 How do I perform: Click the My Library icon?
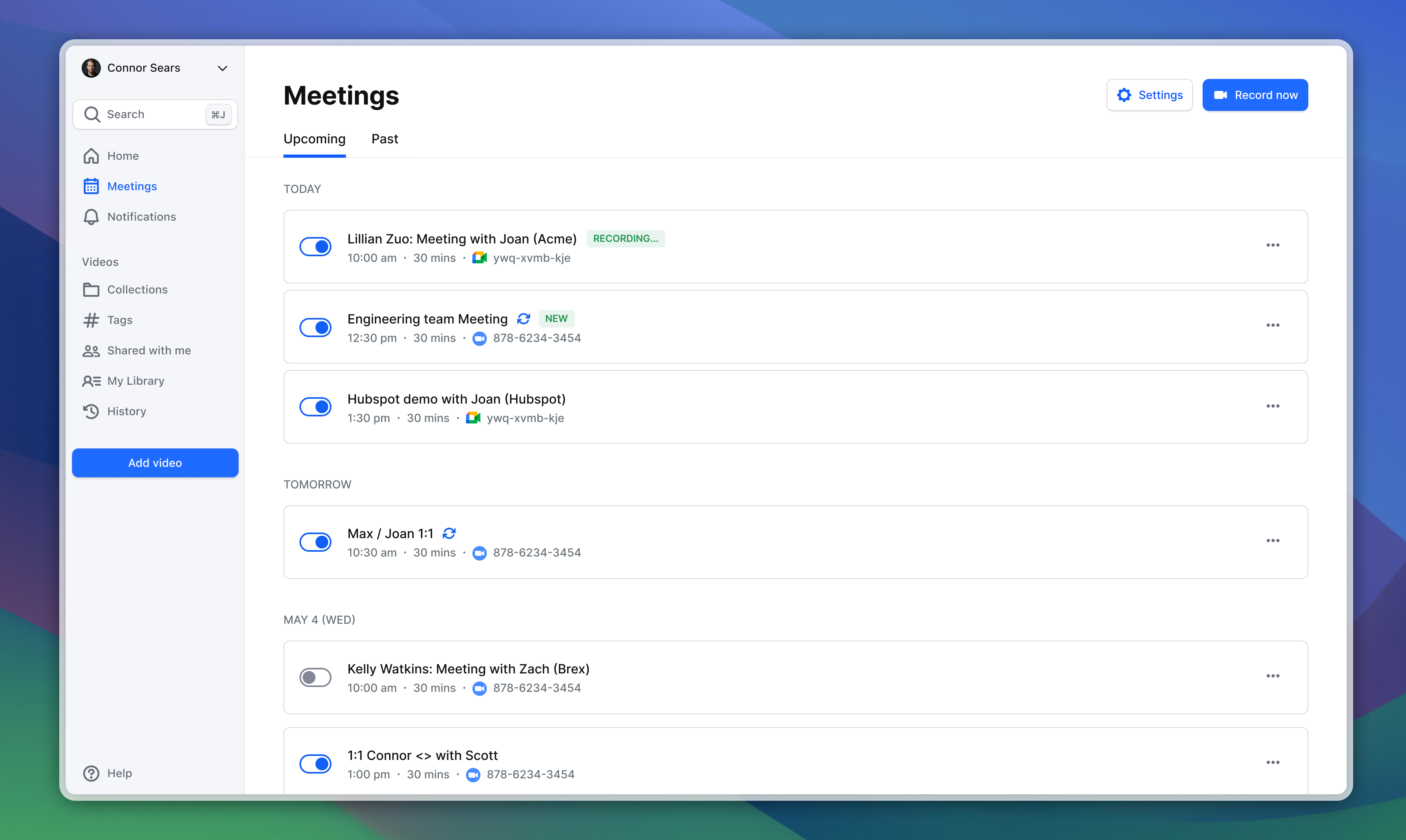coord(91,381)
